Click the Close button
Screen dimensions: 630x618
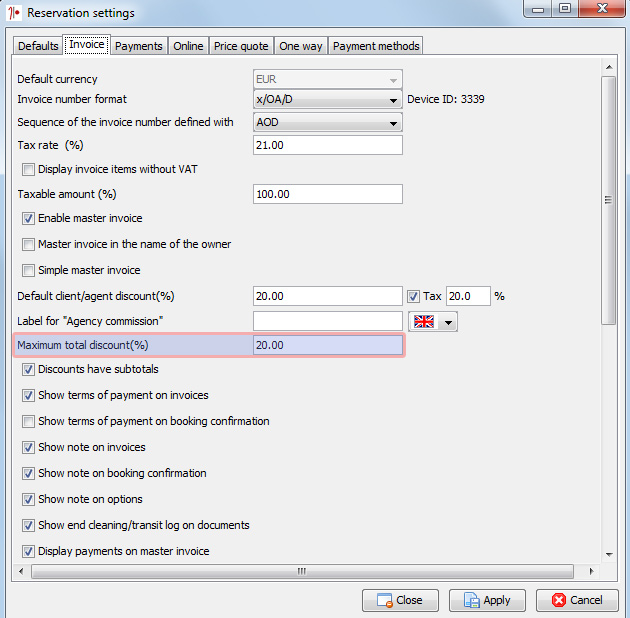point(400,600)
